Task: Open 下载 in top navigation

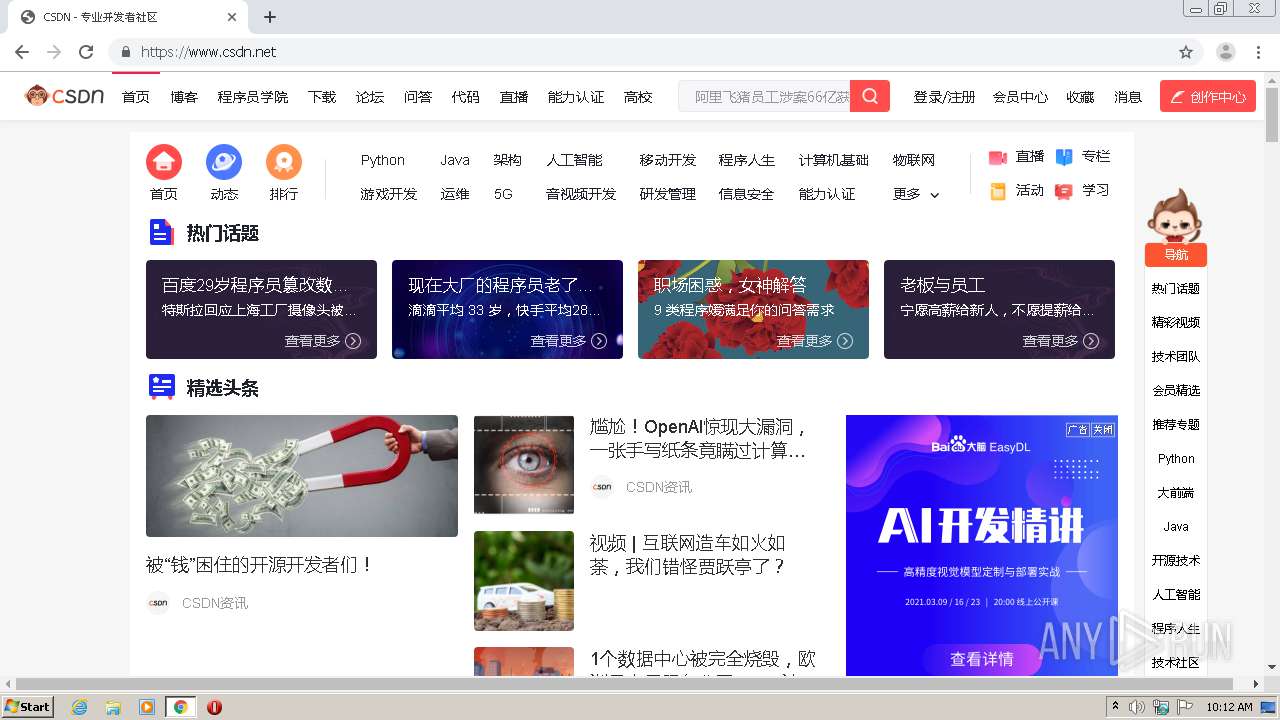Action: point(322,97)
